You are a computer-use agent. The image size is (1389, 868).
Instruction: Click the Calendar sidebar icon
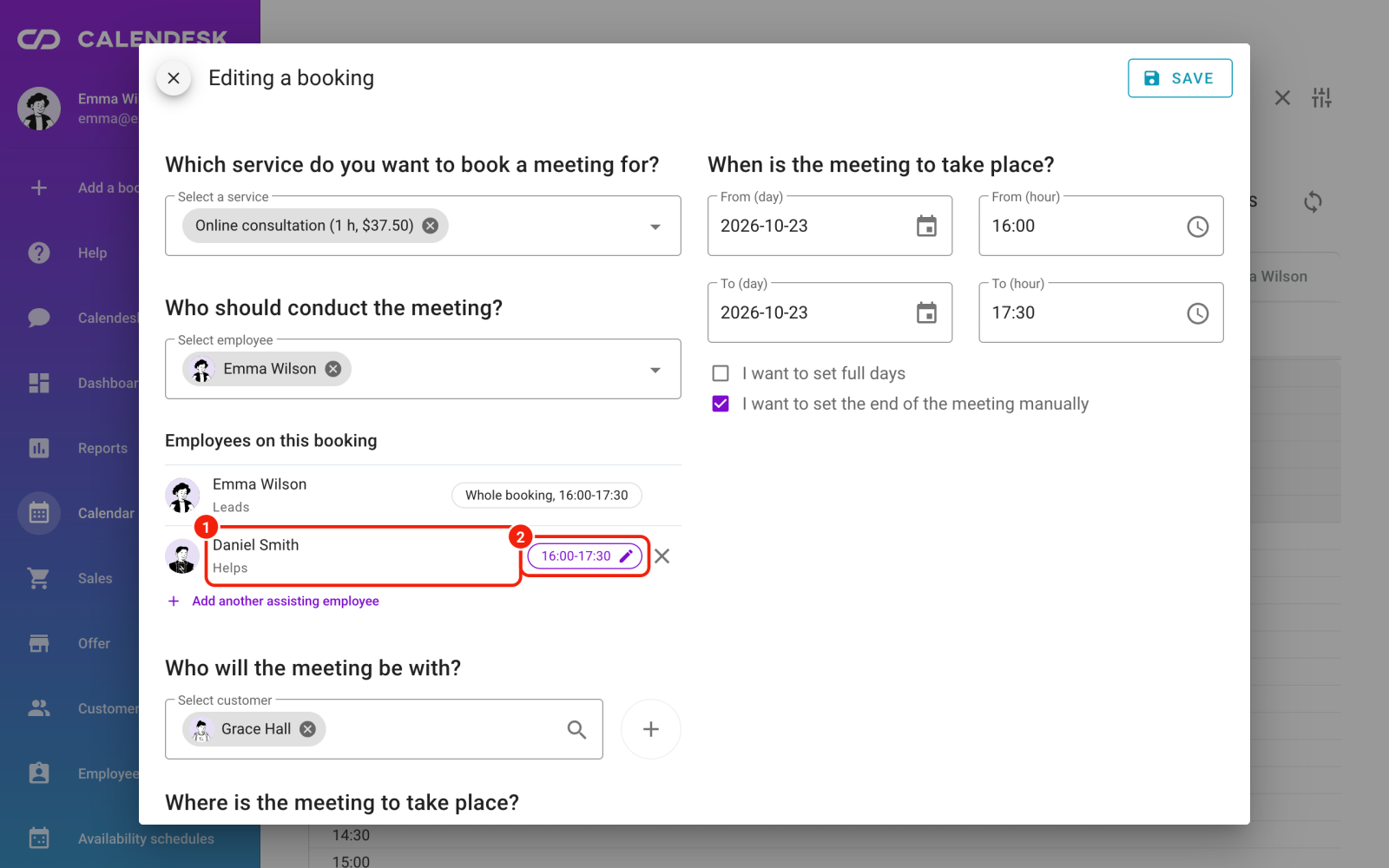[39, 513]
